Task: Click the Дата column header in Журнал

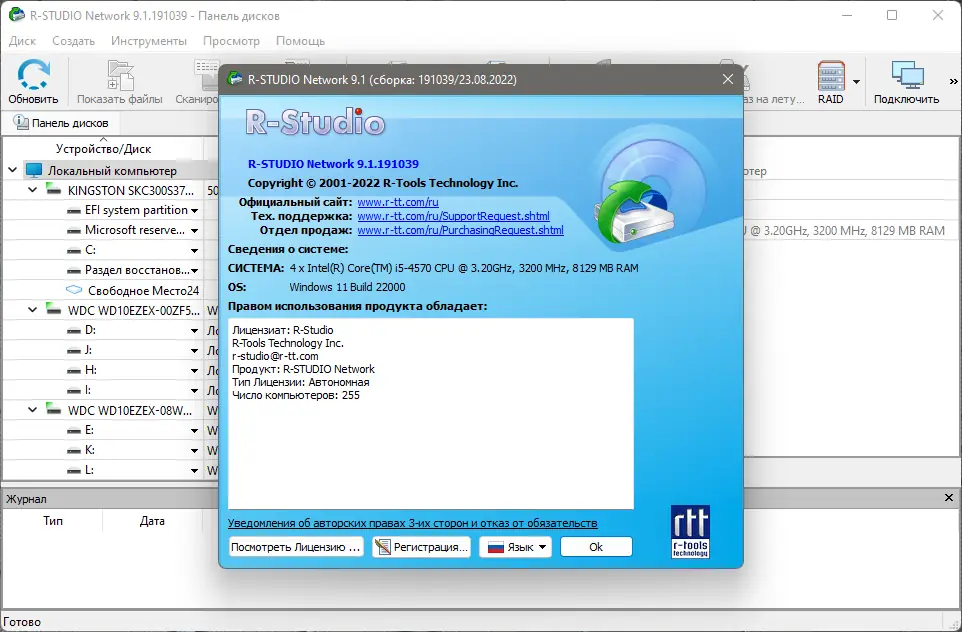Action: (152, 521)
